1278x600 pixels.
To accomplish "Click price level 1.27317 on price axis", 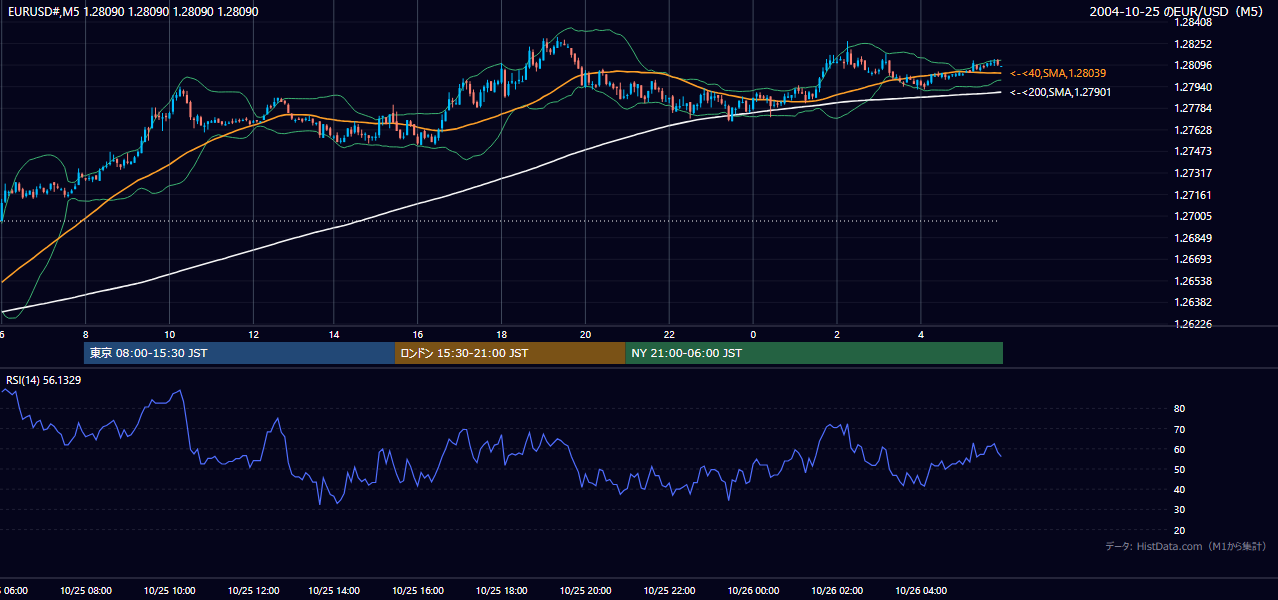I will click(1193, 173).
